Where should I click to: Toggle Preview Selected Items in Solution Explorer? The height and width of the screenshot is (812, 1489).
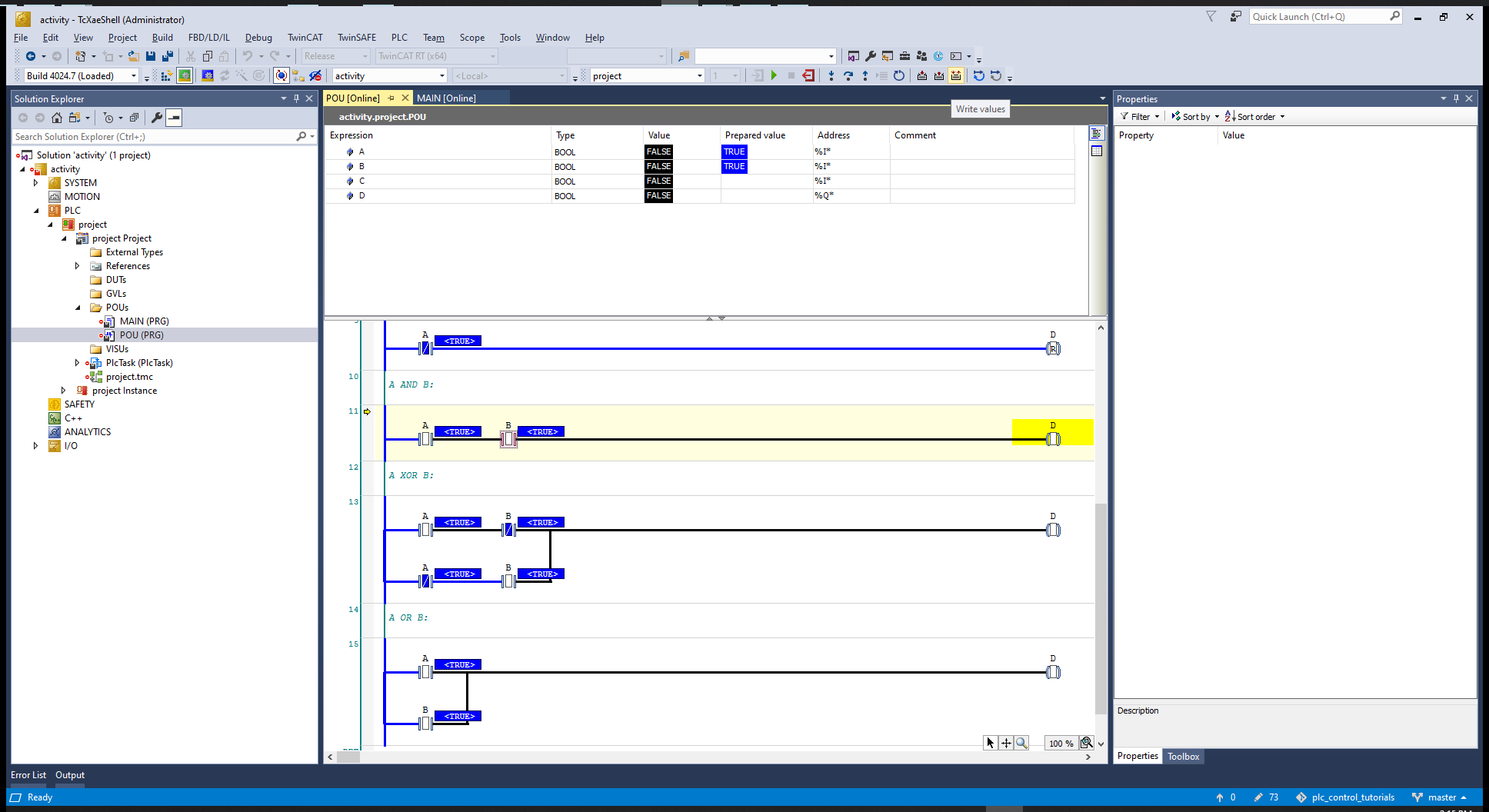click(175, 118)
